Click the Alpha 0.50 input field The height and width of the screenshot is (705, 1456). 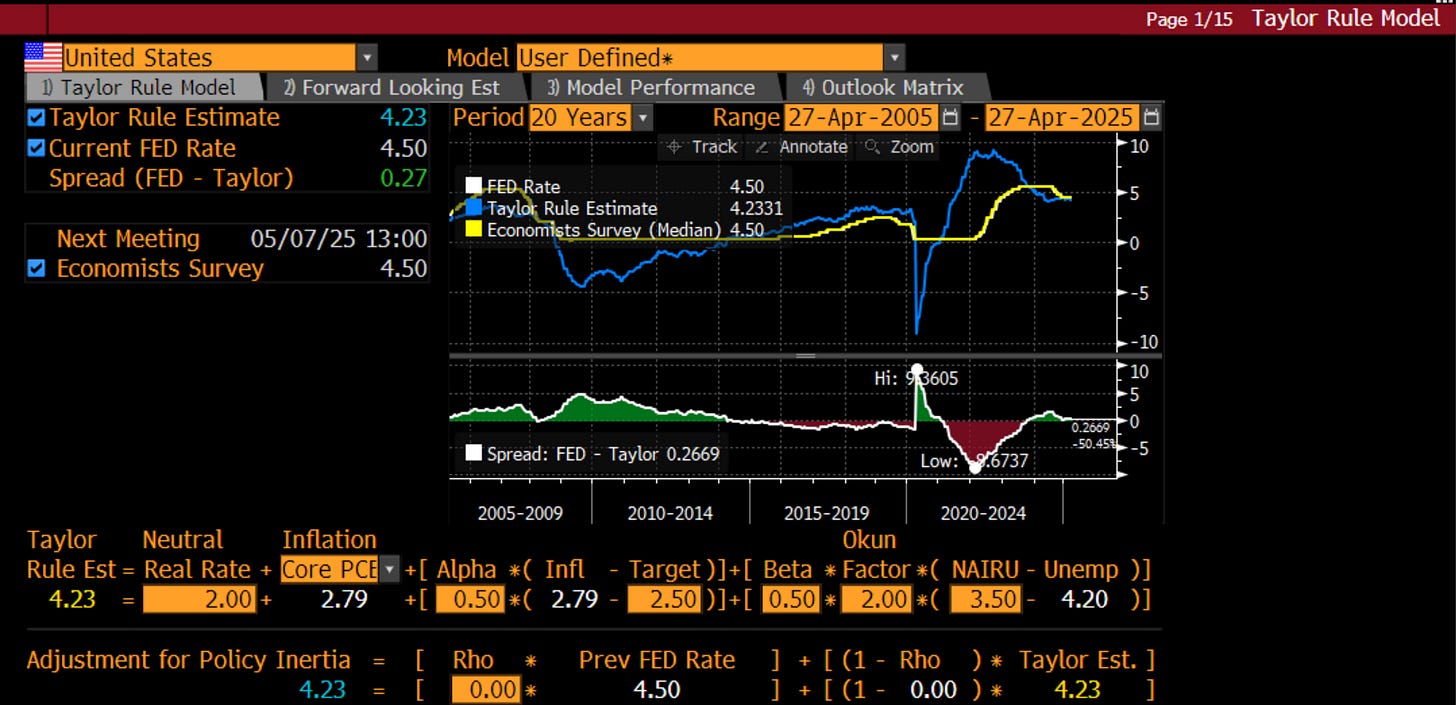coord(468,600)
